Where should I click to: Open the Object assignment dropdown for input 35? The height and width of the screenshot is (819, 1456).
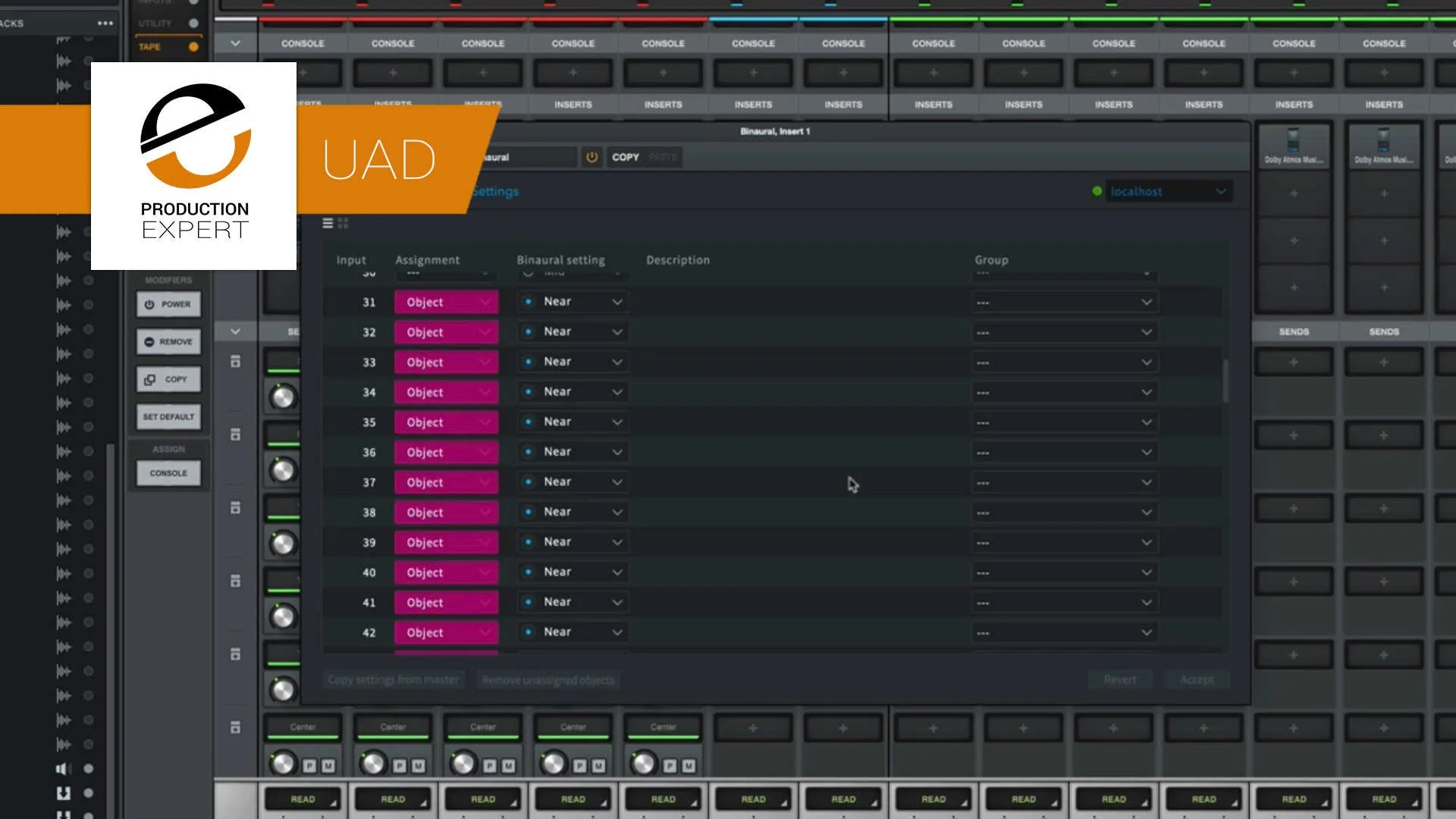tap(447, 422)
